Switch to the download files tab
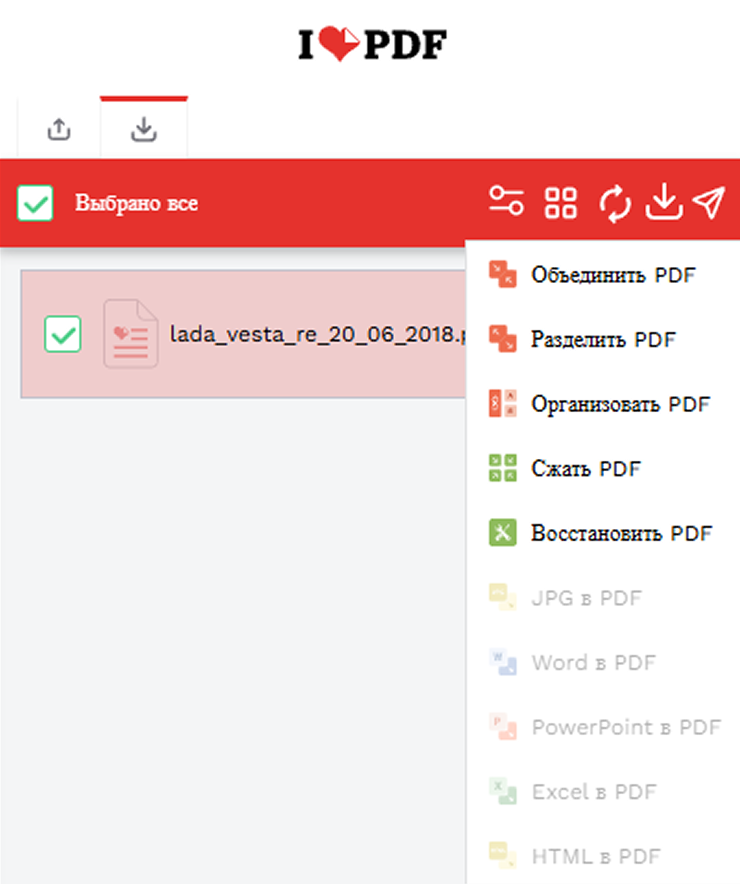740x884 pixels. pyautogui.click(x=144, y=129)
